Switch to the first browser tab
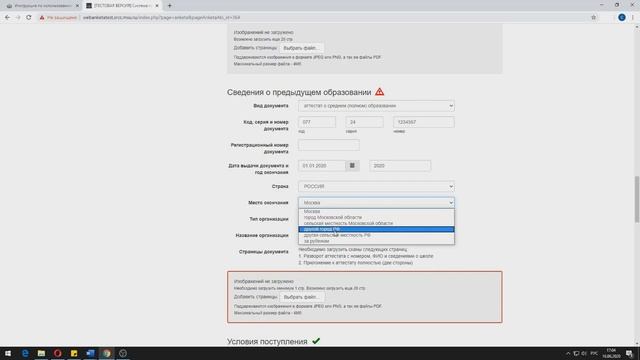Image resolution: width=640 pixels, height=360 pixels. pyautogui.click(x=42, y=6)
